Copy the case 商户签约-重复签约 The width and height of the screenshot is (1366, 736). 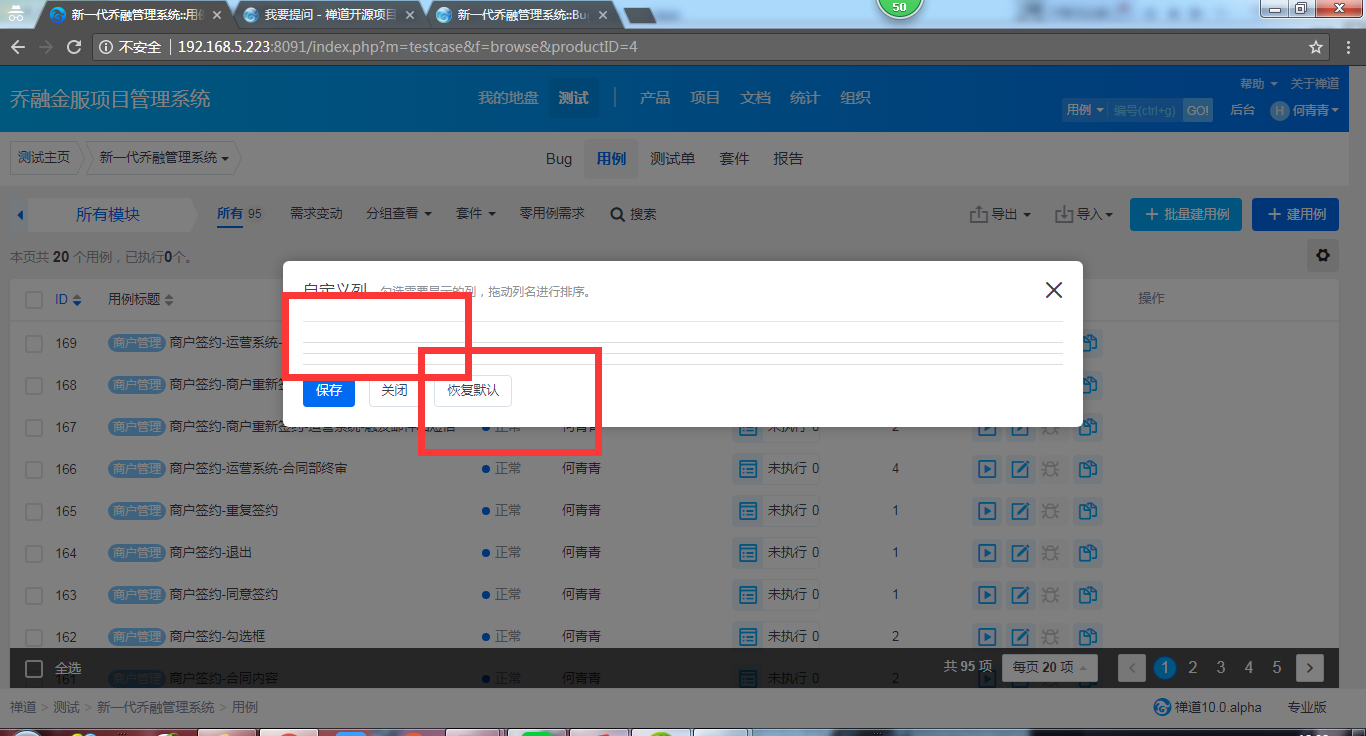(x=1087, y=511)
